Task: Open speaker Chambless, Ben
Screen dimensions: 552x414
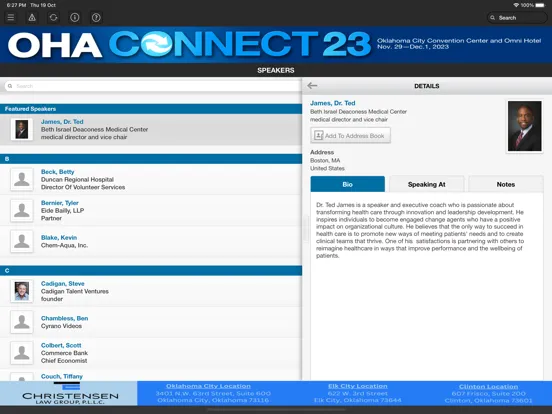Action: [151, 322]
